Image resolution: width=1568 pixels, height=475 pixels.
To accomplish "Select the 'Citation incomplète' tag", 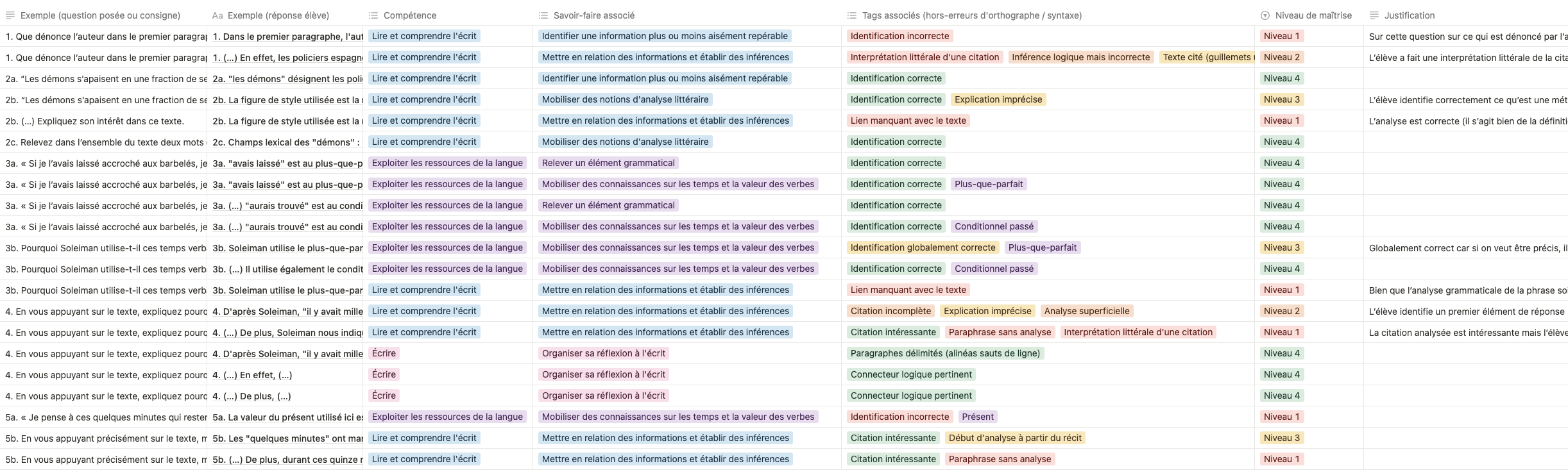I will 891,311.
